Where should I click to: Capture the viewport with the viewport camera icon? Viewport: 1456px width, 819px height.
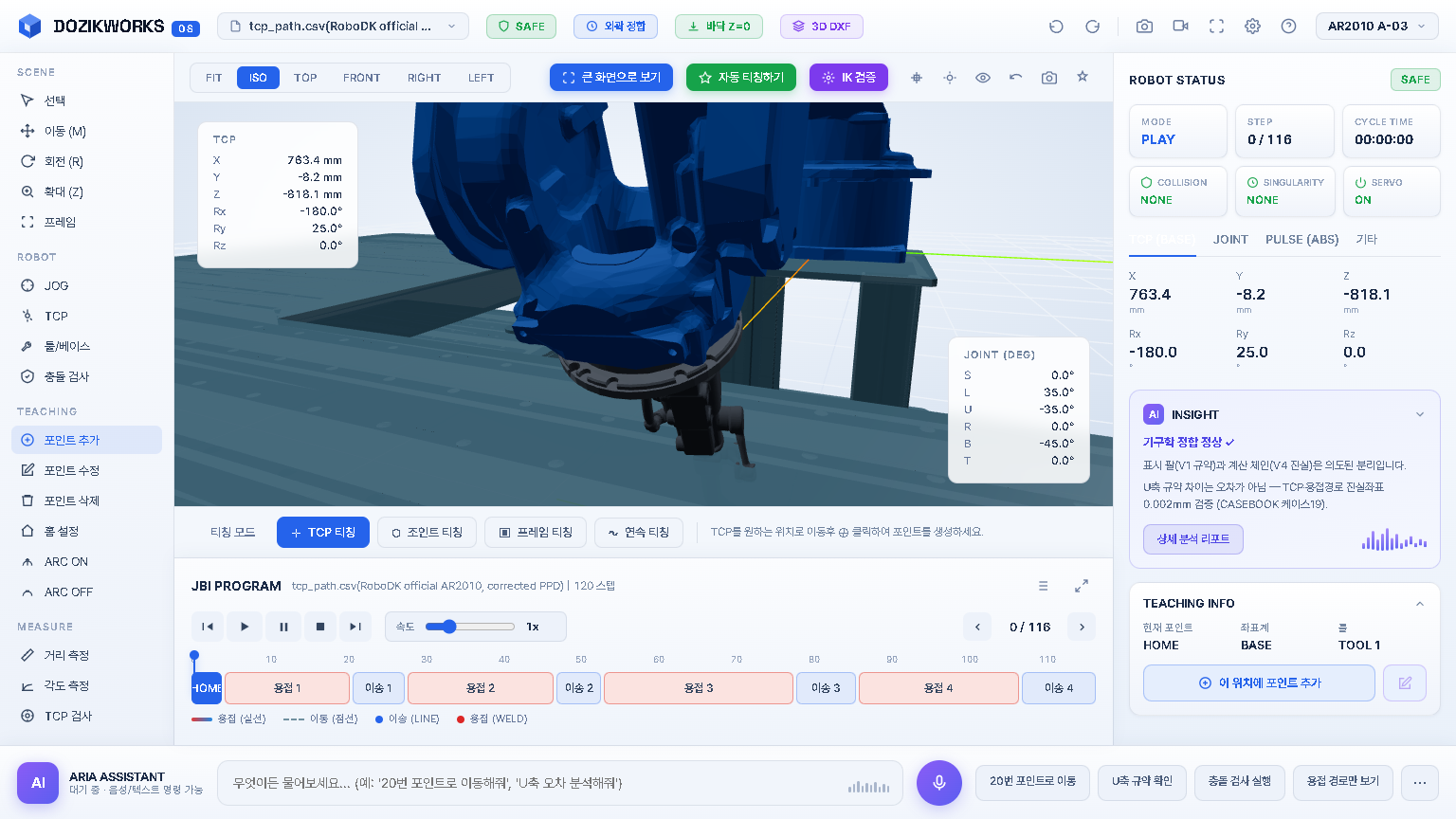tap(1049, 78)
